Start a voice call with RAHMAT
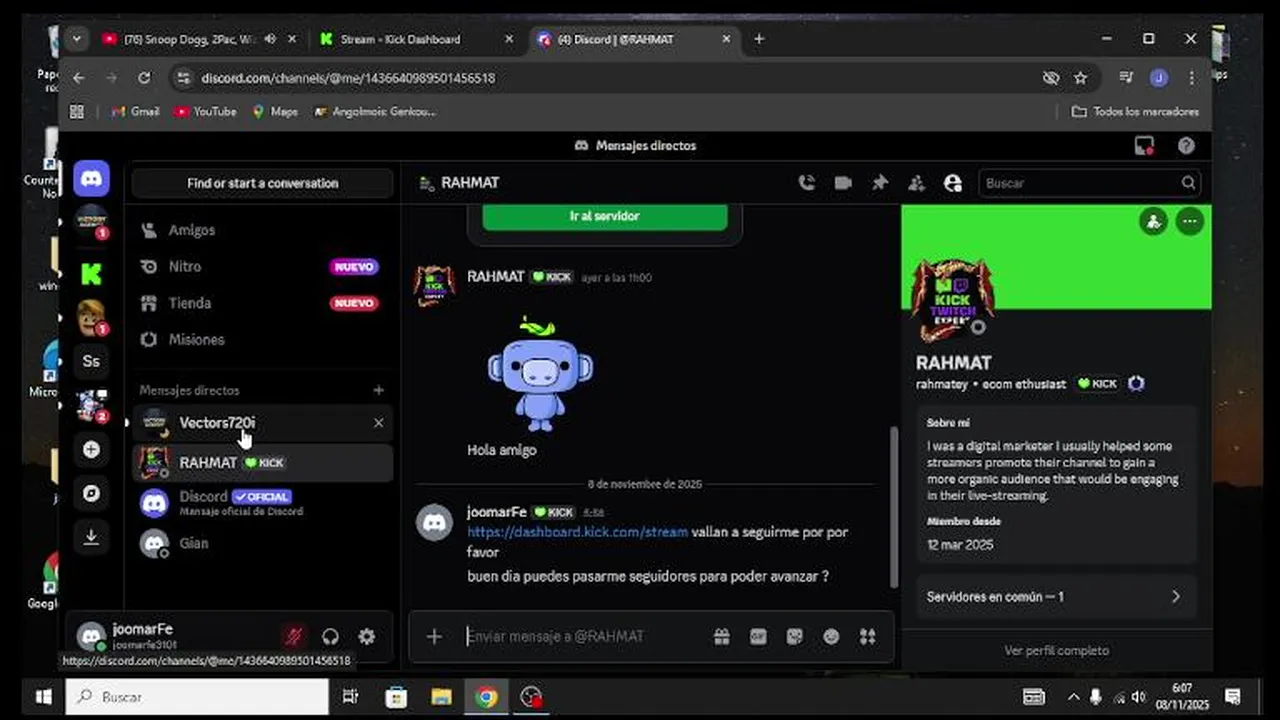This screenshot has width=1280, height=720. click(x=806, y=183)
